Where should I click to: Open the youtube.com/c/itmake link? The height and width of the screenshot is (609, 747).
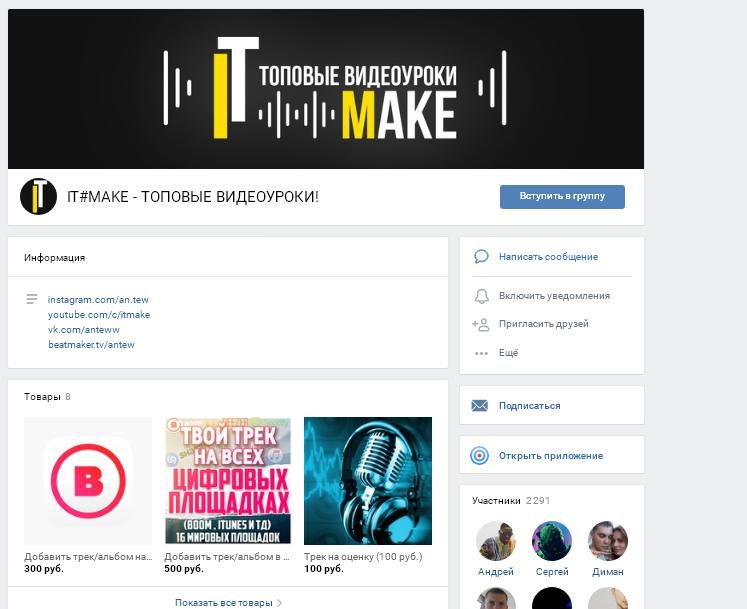pyautogui.click(x=99, y=315)
